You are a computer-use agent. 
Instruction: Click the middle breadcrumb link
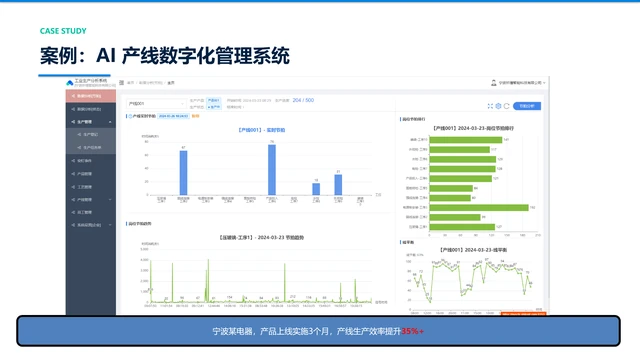(151, 83)
